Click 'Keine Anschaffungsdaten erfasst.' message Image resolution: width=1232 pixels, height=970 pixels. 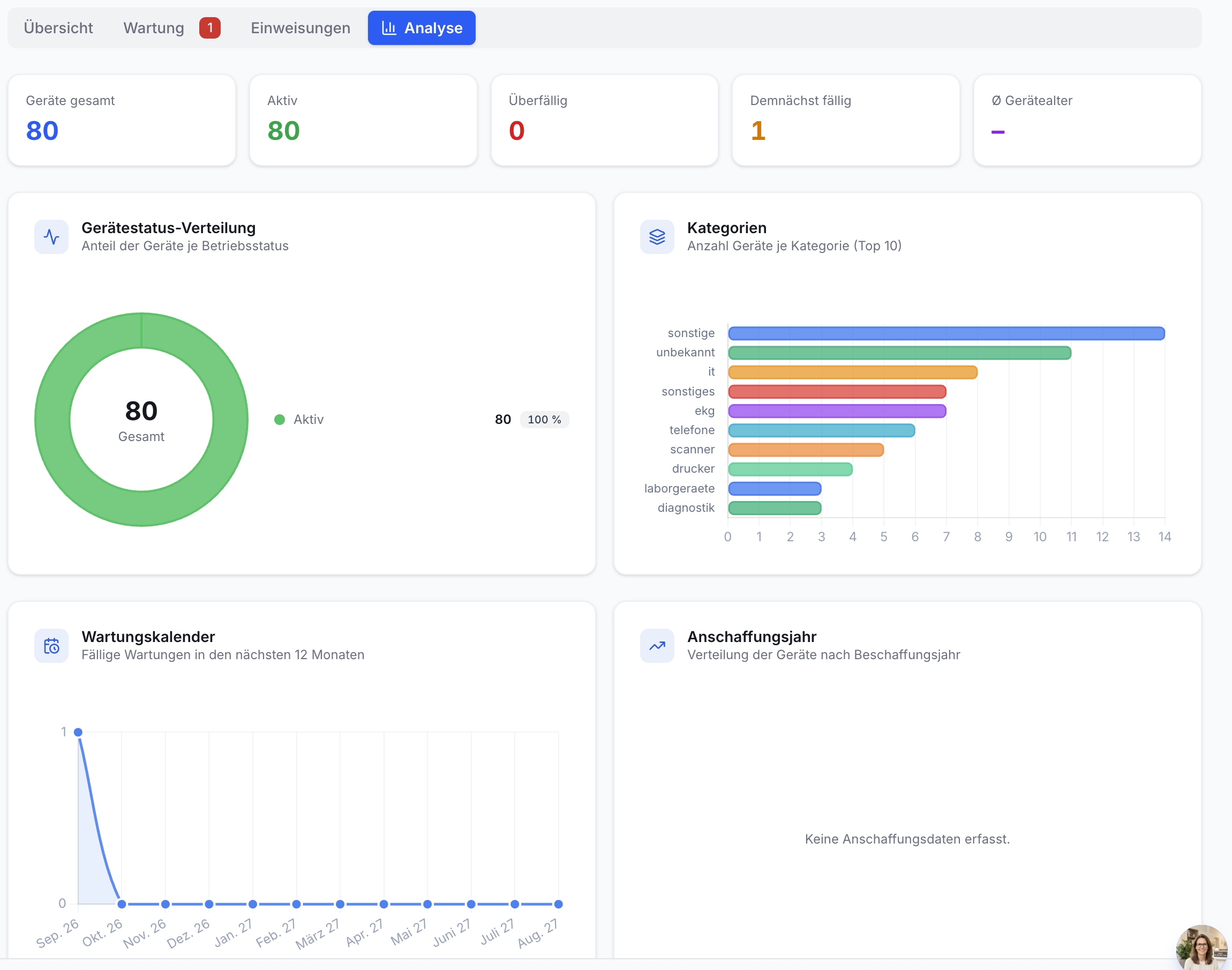click(907, 839)
